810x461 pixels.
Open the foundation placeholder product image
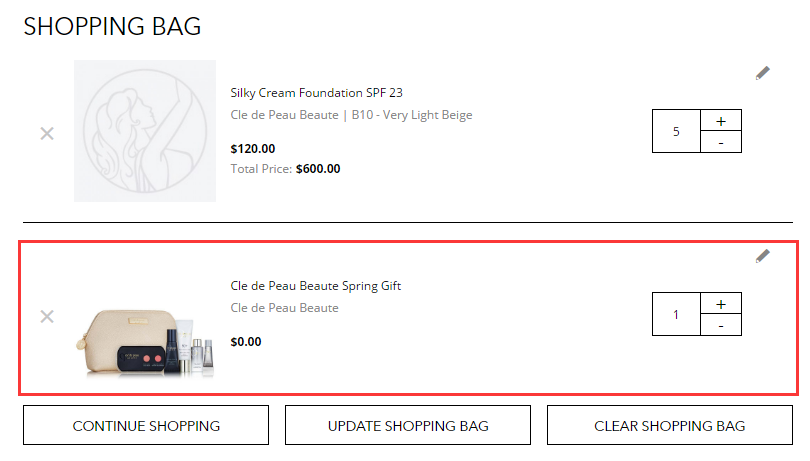pos(145,131)
